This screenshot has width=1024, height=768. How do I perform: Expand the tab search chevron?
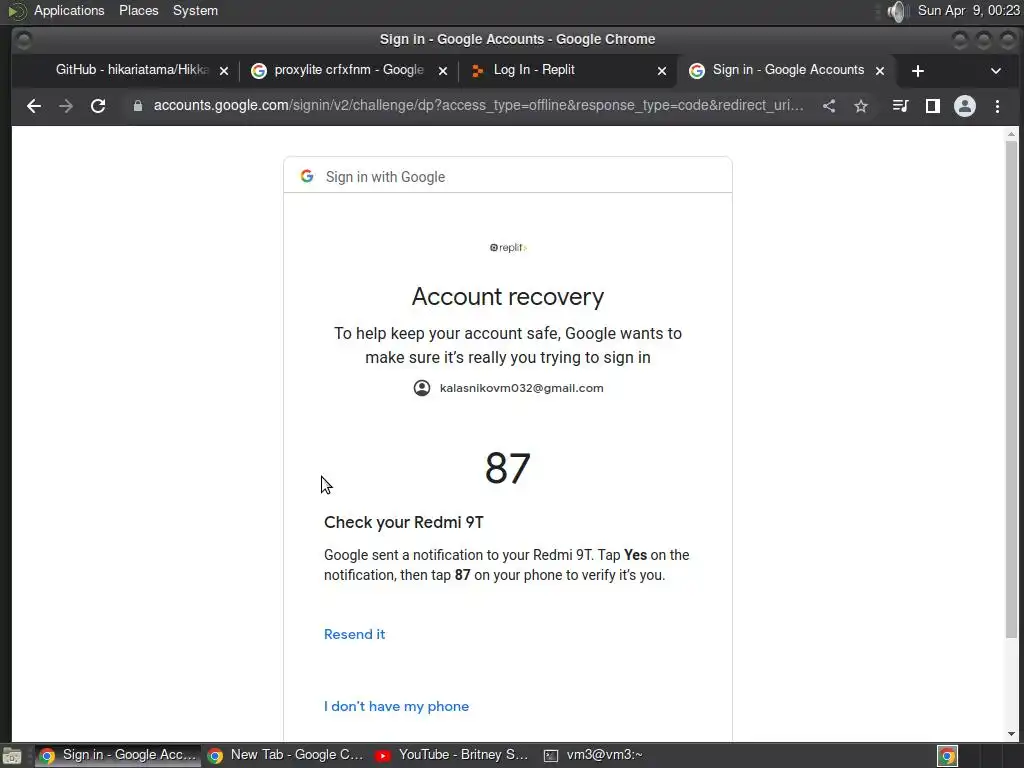tap(996, 71)
